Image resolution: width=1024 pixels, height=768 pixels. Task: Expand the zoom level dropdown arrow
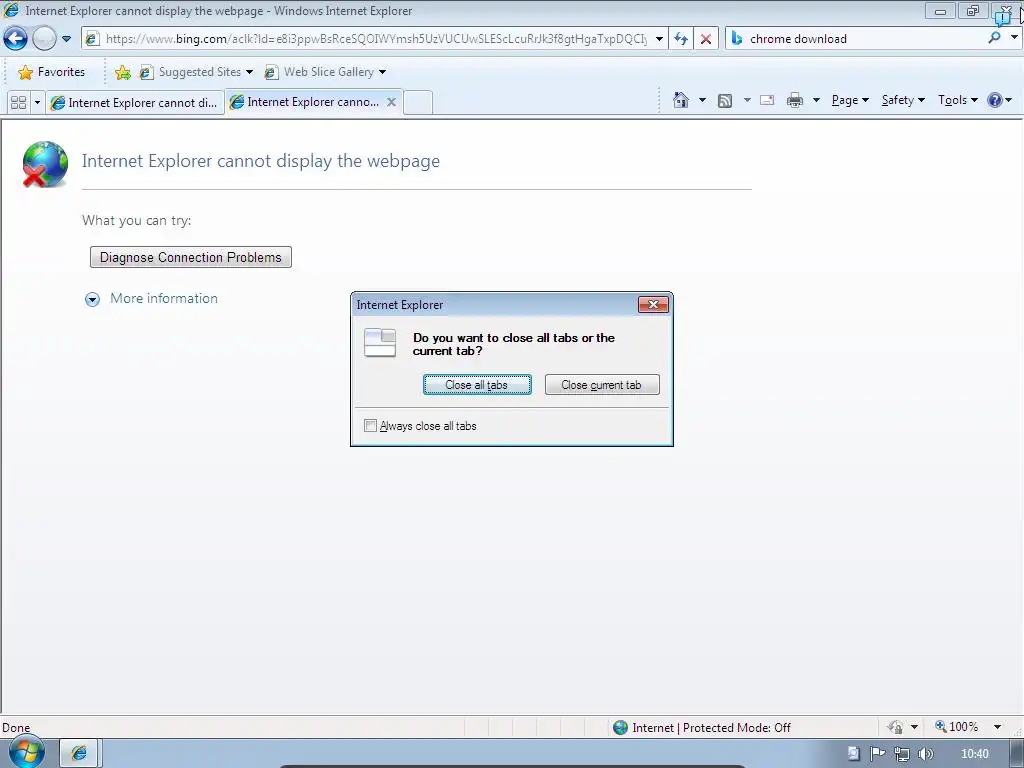point(998,727)
